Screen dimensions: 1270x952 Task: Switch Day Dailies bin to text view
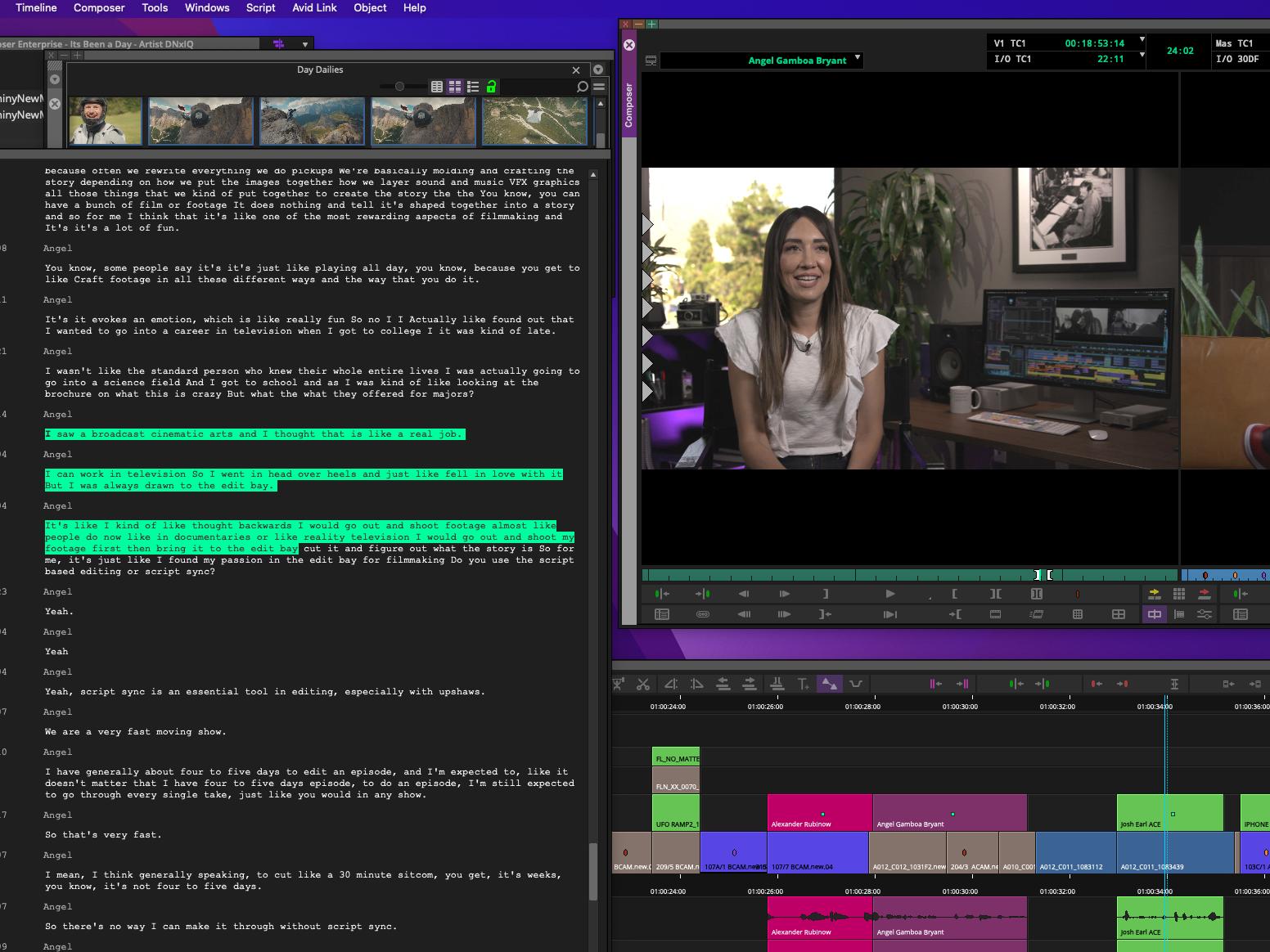[437, 87]
